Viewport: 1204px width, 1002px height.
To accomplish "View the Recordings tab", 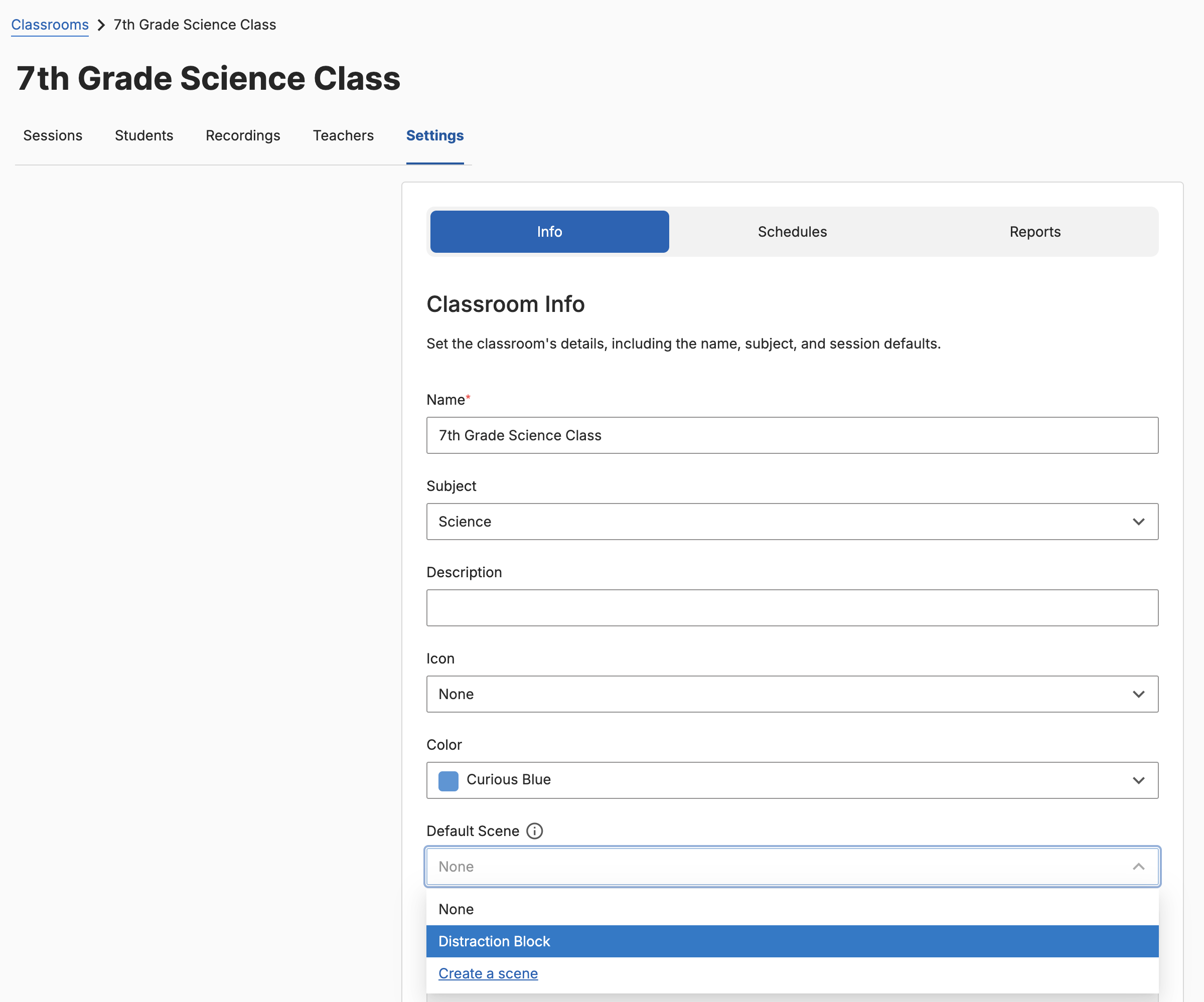I will [243, 136].
